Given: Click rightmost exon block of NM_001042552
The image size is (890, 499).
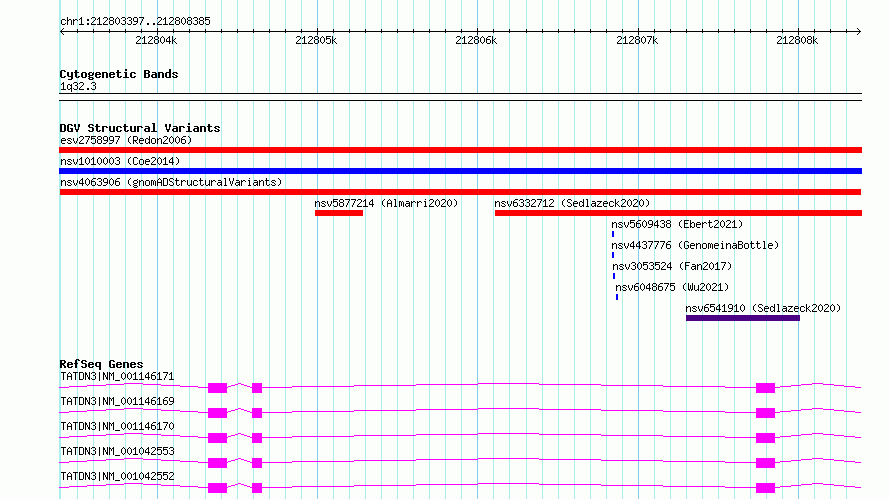Looking at the screenshot, I should pyautogui.click(x=765, y=488).
